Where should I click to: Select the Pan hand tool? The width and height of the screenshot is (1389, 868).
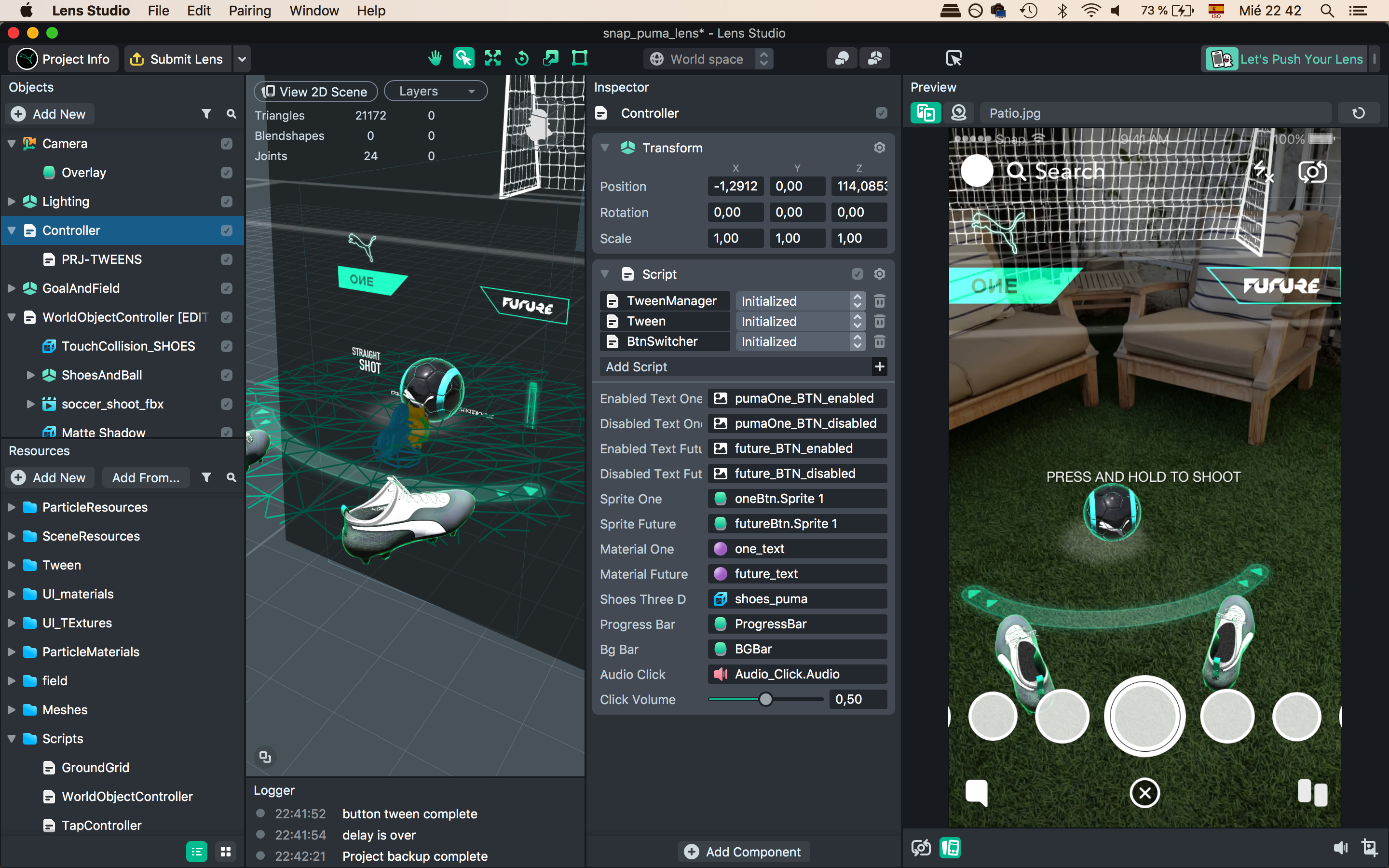click(x=435, y=58)
